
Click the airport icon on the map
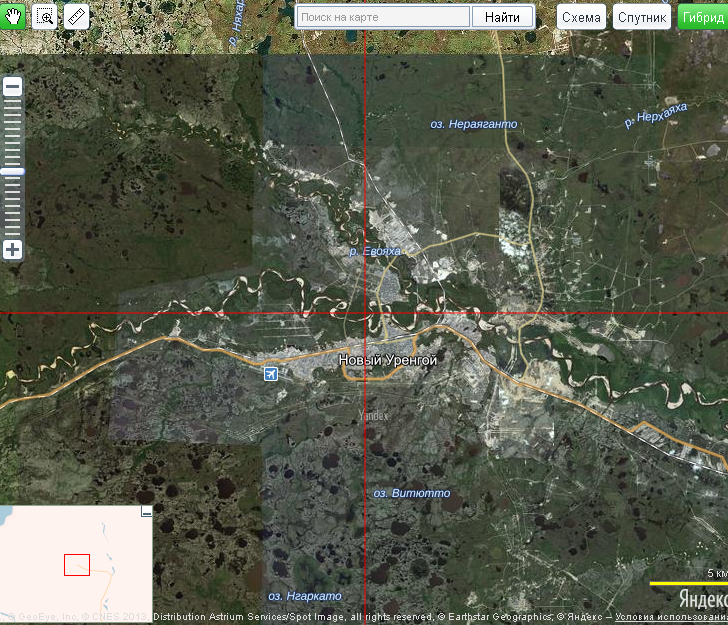point(270,374)
